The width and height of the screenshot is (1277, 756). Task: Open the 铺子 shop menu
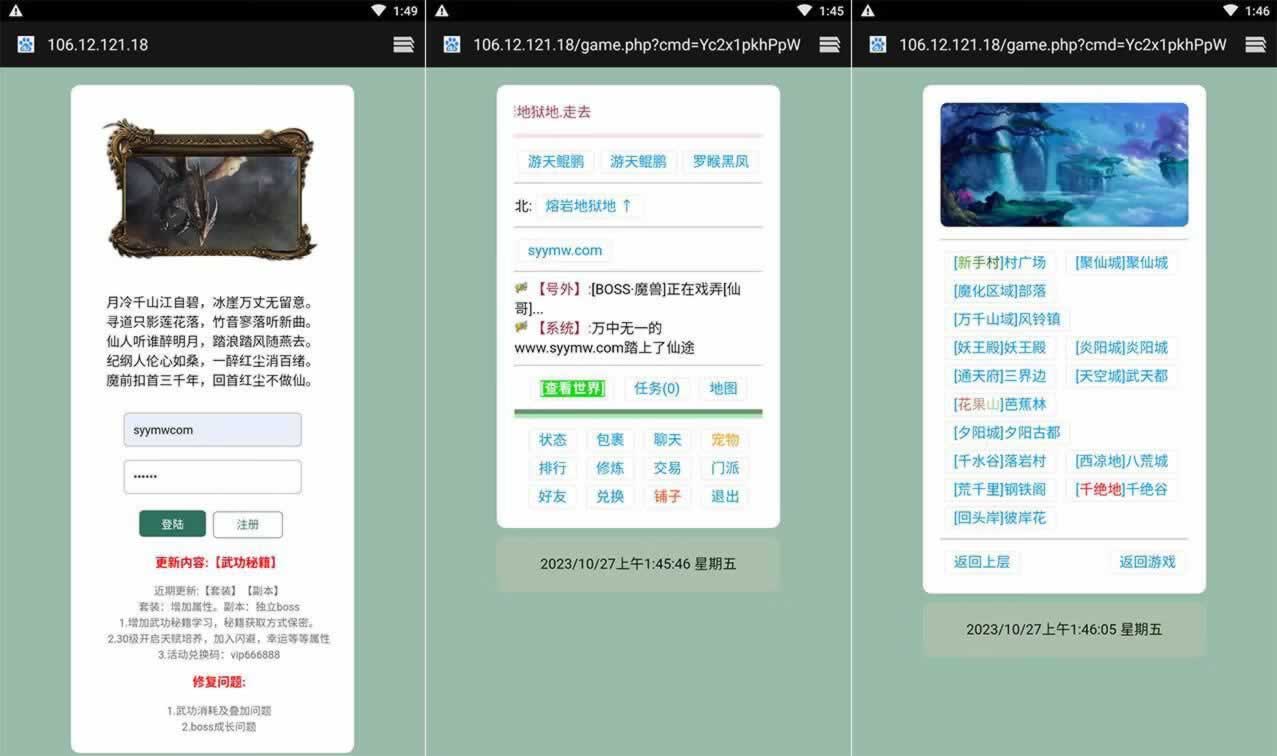(667, 496)
